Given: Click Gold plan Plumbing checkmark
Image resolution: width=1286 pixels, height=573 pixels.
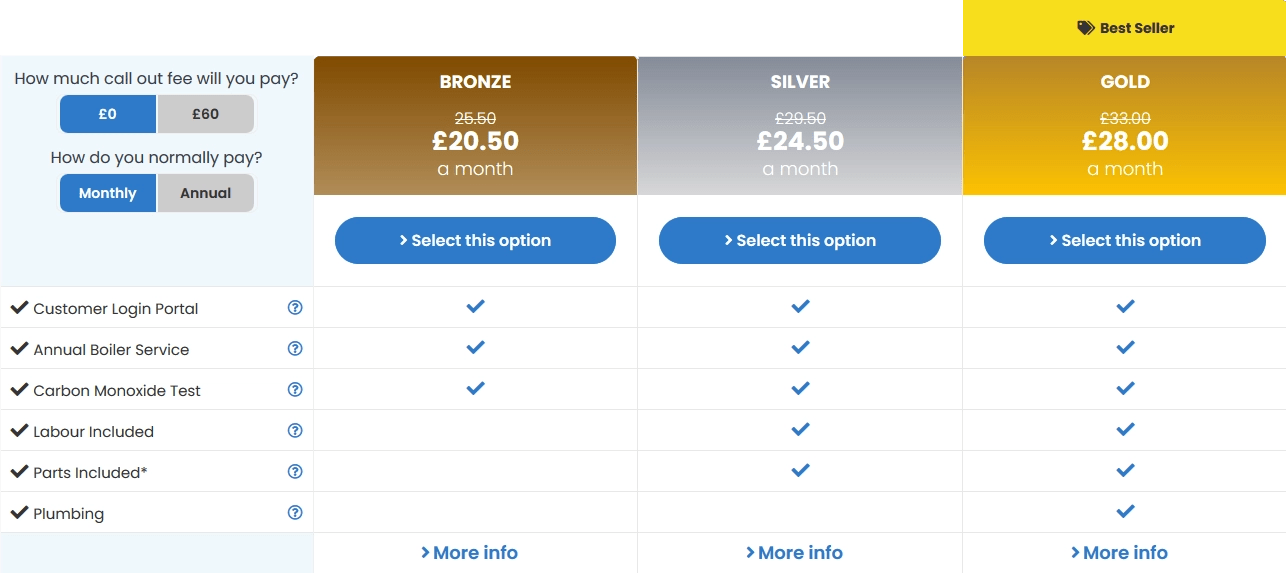Looking at the screenshot, I should [1125, 511].
